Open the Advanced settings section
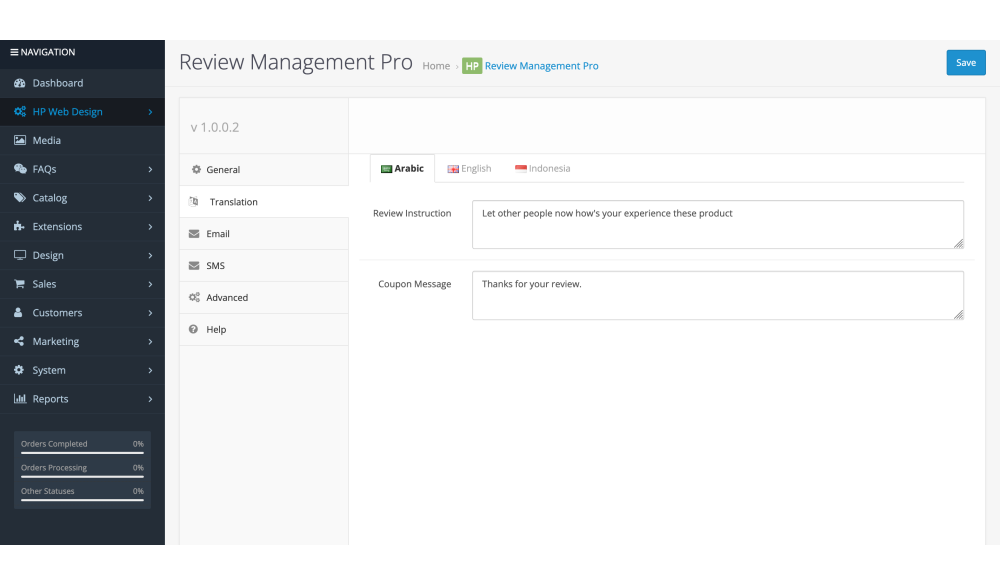This screenshot has height=585, width=1000. 227,298
